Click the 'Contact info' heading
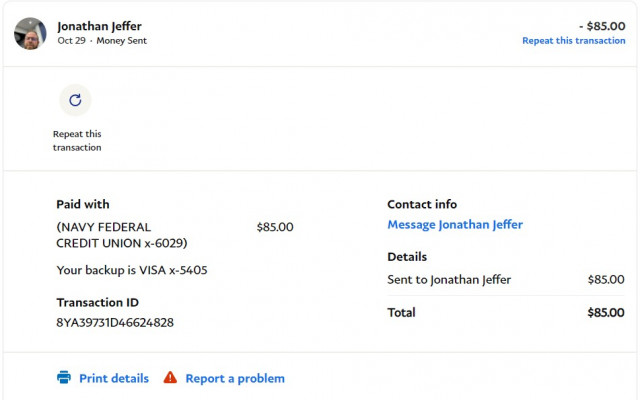Image resolution: width=640 pixels, height=400 pixels. pos(422,204)
